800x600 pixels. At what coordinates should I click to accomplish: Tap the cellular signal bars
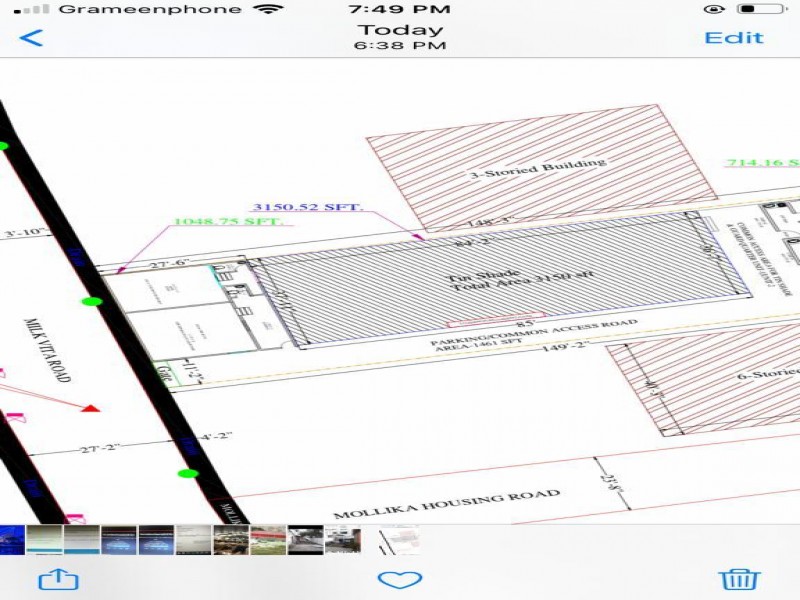pos(34,9)
